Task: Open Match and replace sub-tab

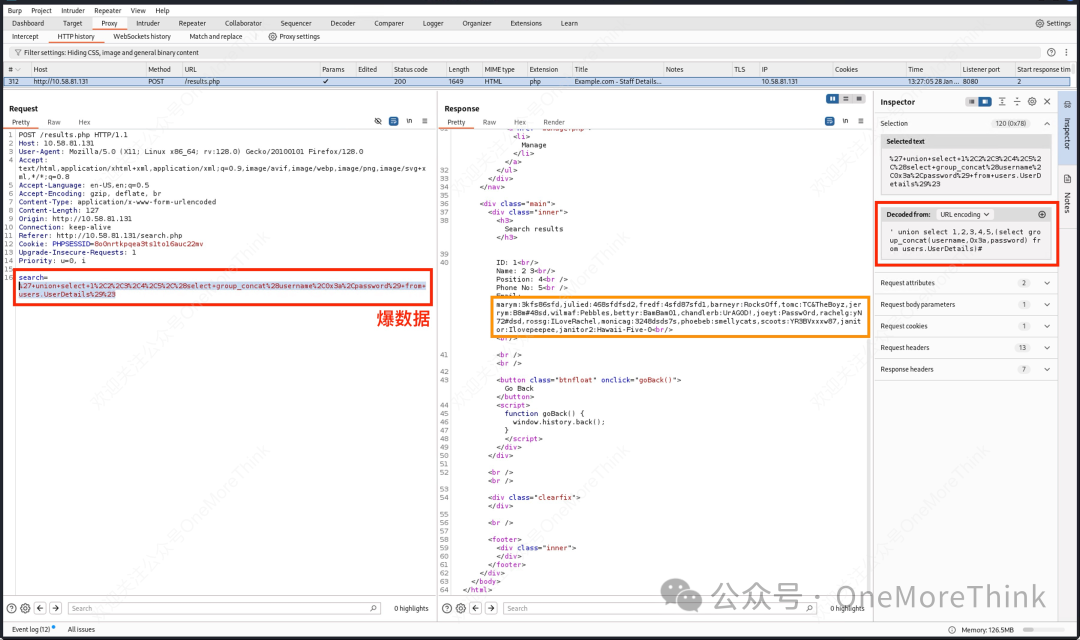Action: 216,37
